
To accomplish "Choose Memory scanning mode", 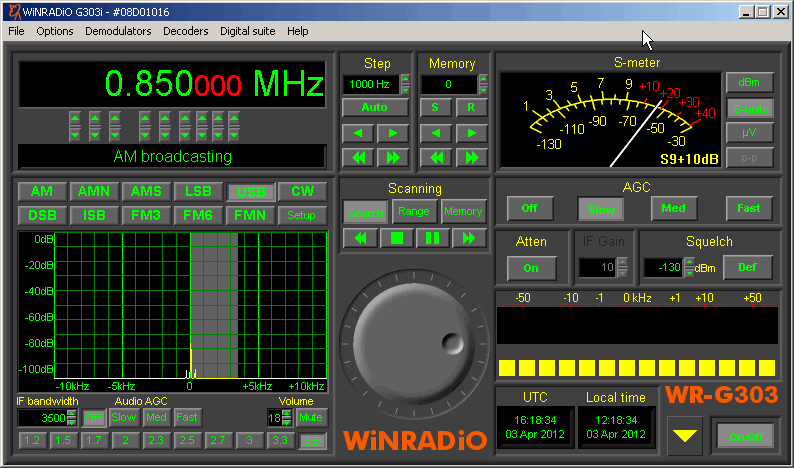I will tap(463, 211).
